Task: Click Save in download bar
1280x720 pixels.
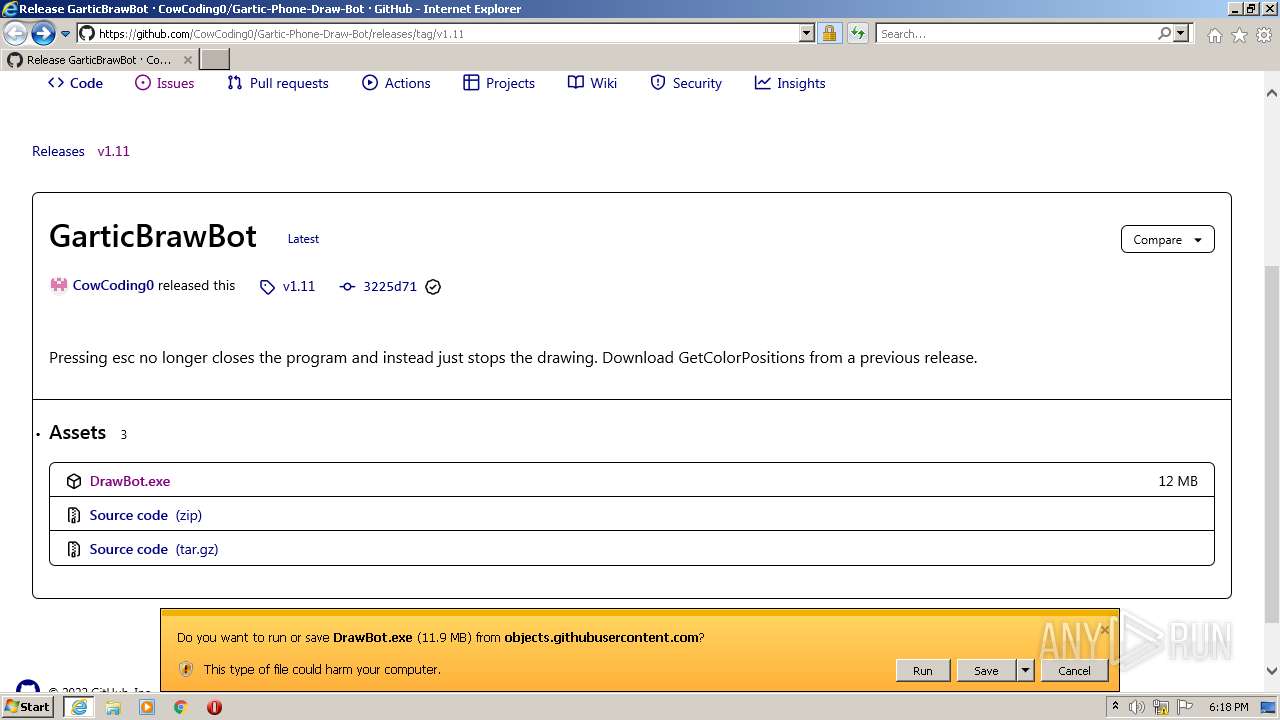Action: click(x=986, y=671)
